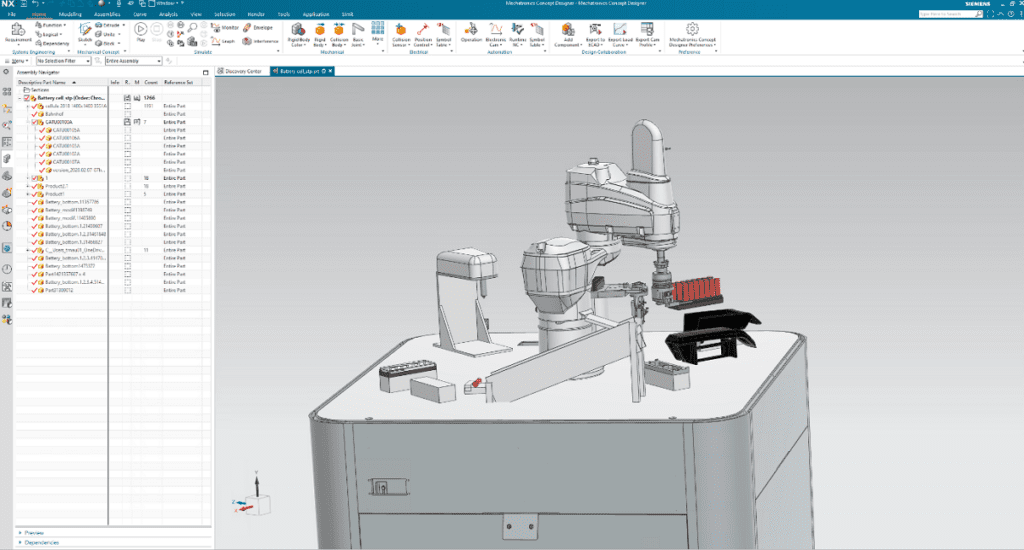This screenshot has height=550, width=1024.
Task: Switch to the Discovery Center tab
Action: coord(241,72)
